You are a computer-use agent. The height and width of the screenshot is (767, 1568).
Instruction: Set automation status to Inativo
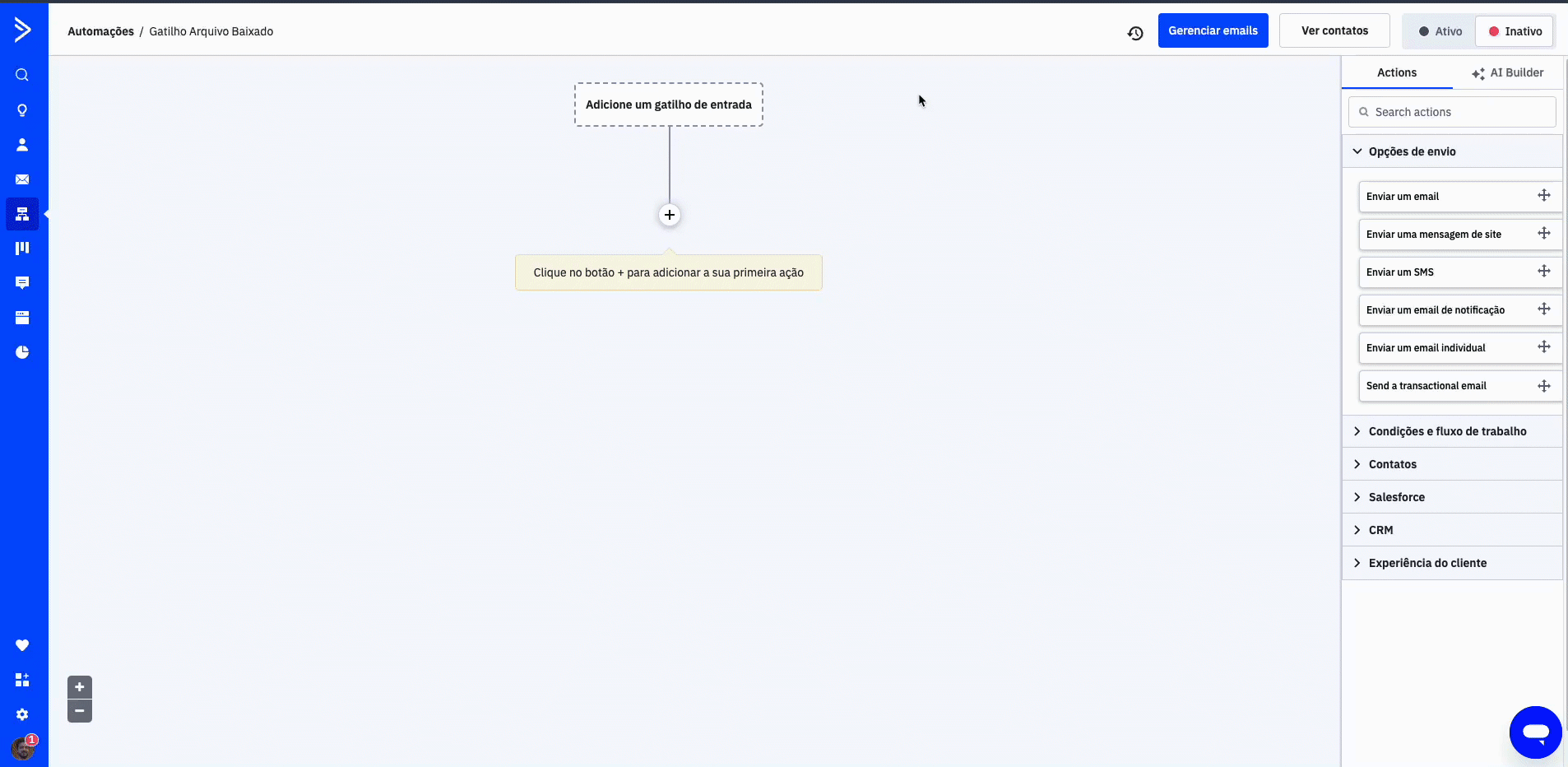click(x=1514, y=31)
